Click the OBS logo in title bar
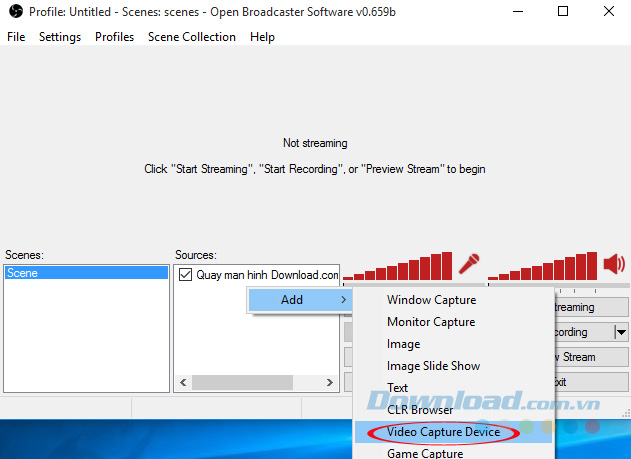The width and height of the screenshot is (631, 459). 16,11
